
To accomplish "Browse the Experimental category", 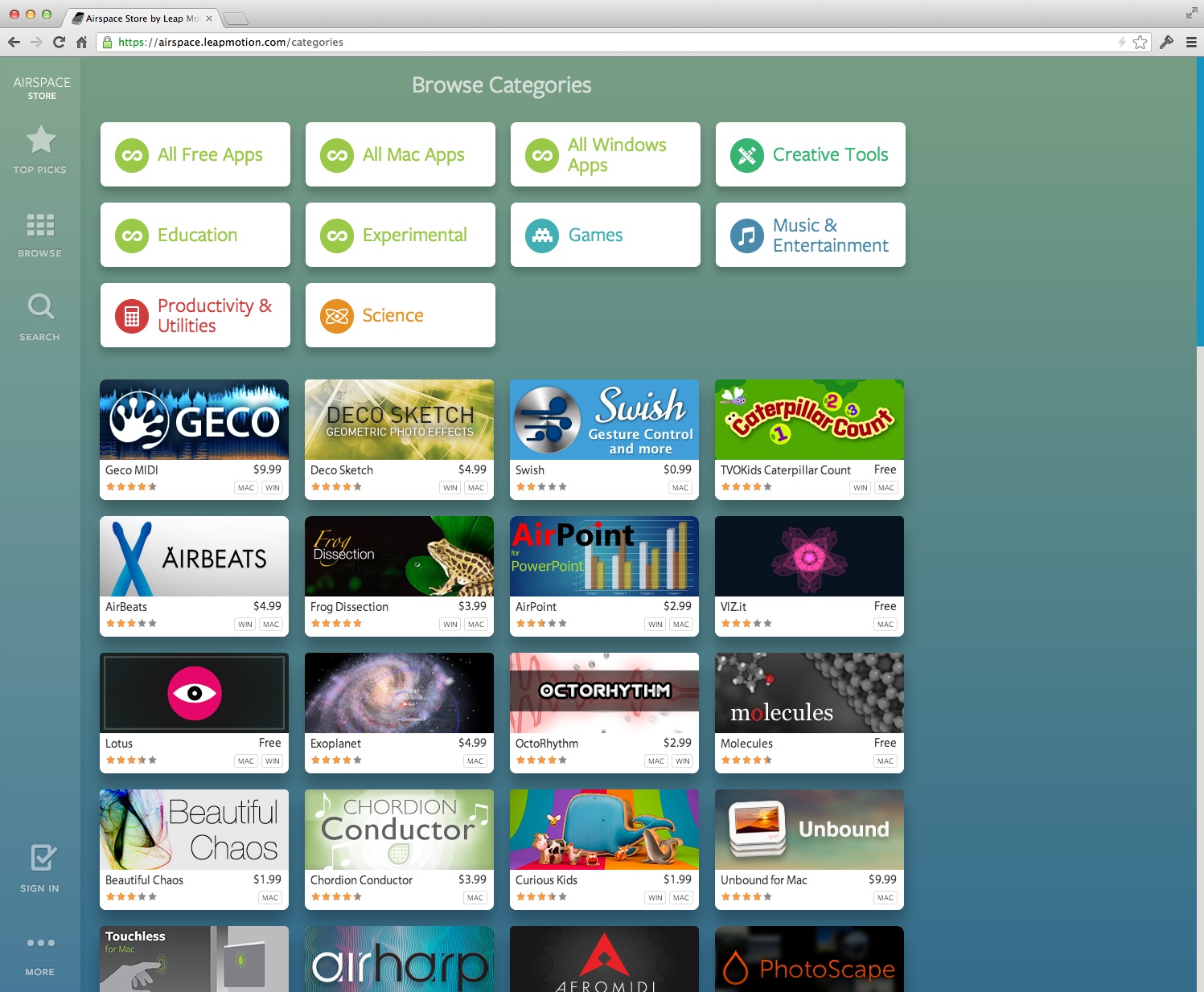I will (401, 235).
